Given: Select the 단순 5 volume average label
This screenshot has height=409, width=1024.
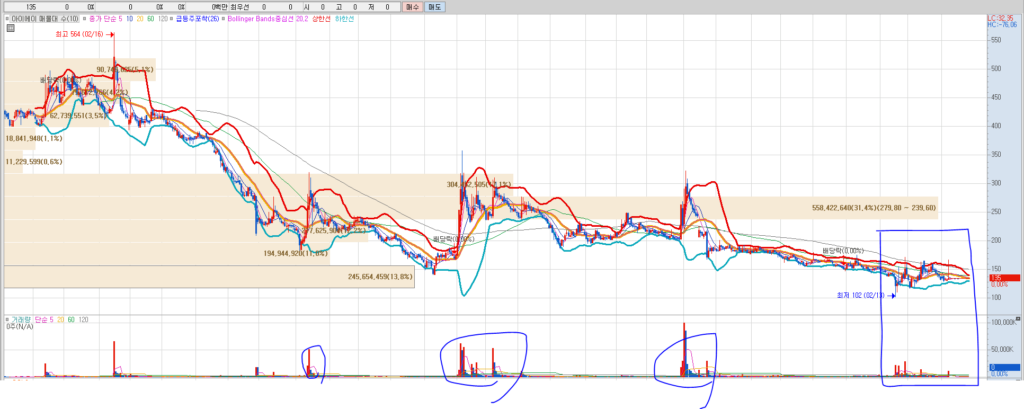Looking at the screenshot, I should [44, 319].
